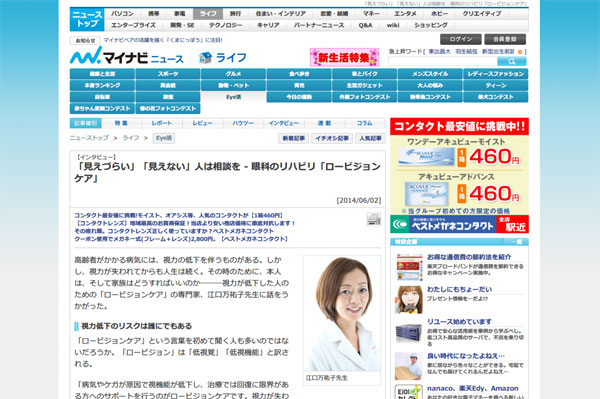Click the orange RSS square after trending words
This screenshot has width=600, height=399.
520,52
